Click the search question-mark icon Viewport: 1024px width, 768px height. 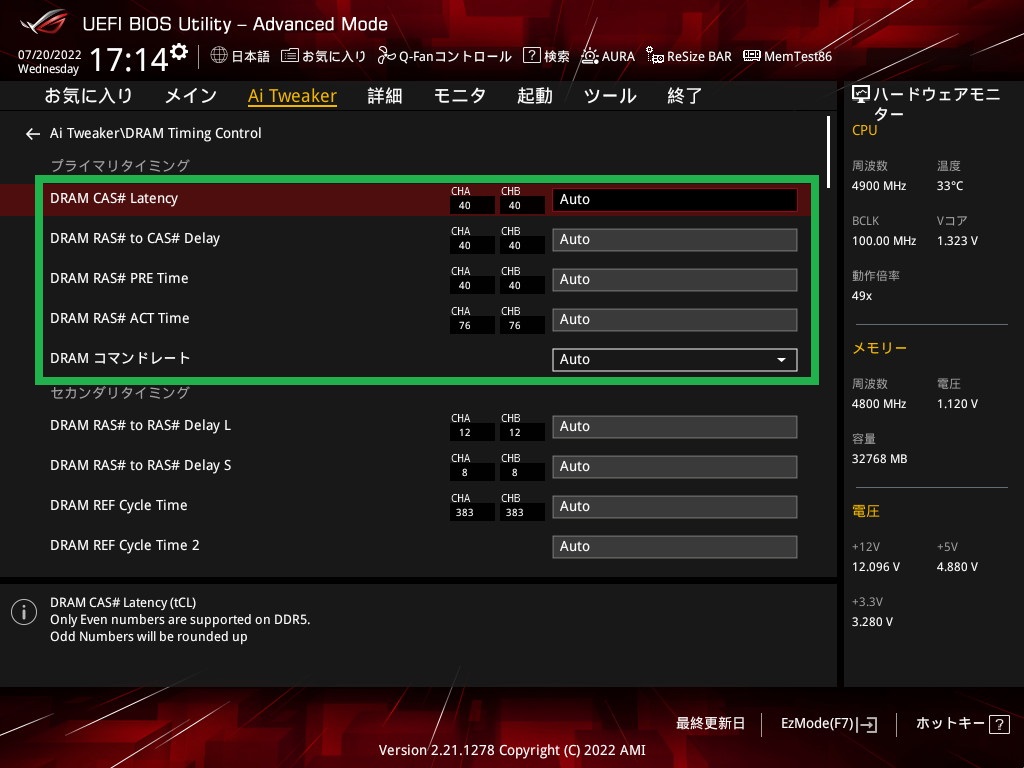tap(532, 56)
